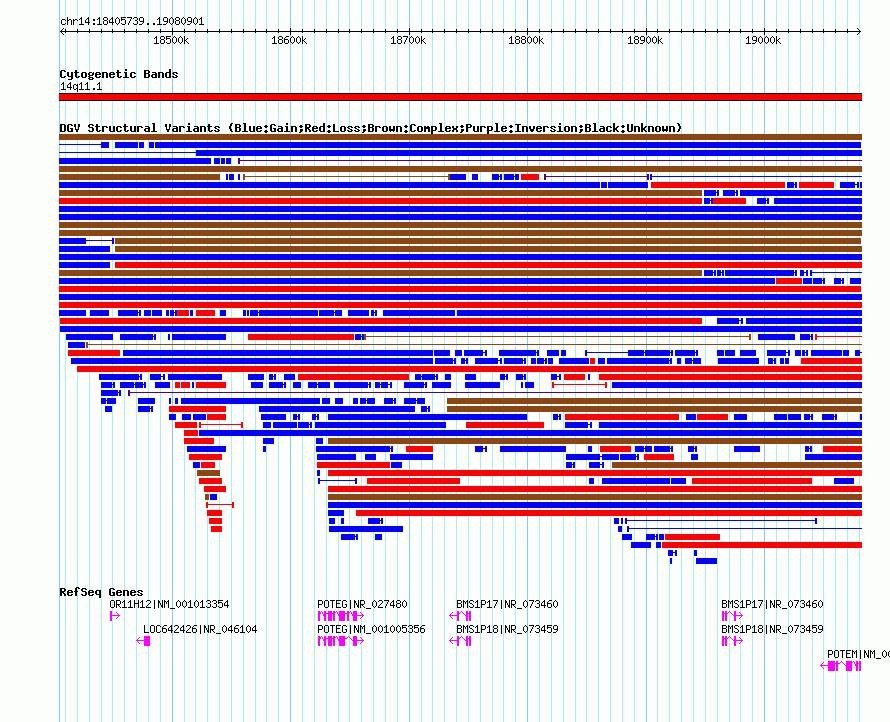This screenshot has width=890, height=722.
Task: Select the left BMS1P18 reverse-strand gene glyph
Action: pyautogui.click(x=460, y=641)
